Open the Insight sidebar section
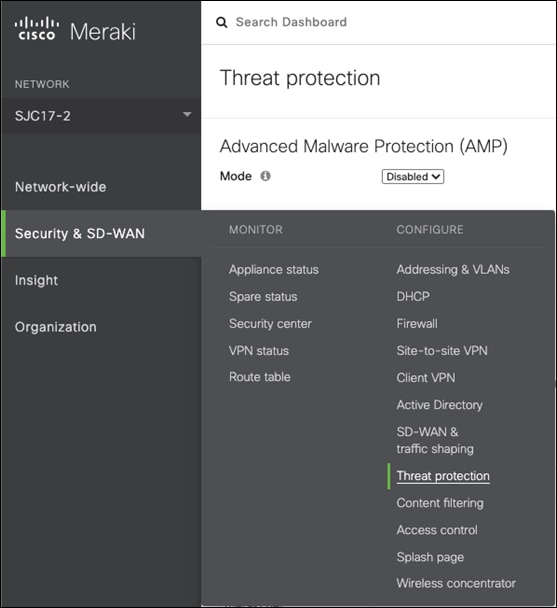557x608 pixels. tap(36, 280)
